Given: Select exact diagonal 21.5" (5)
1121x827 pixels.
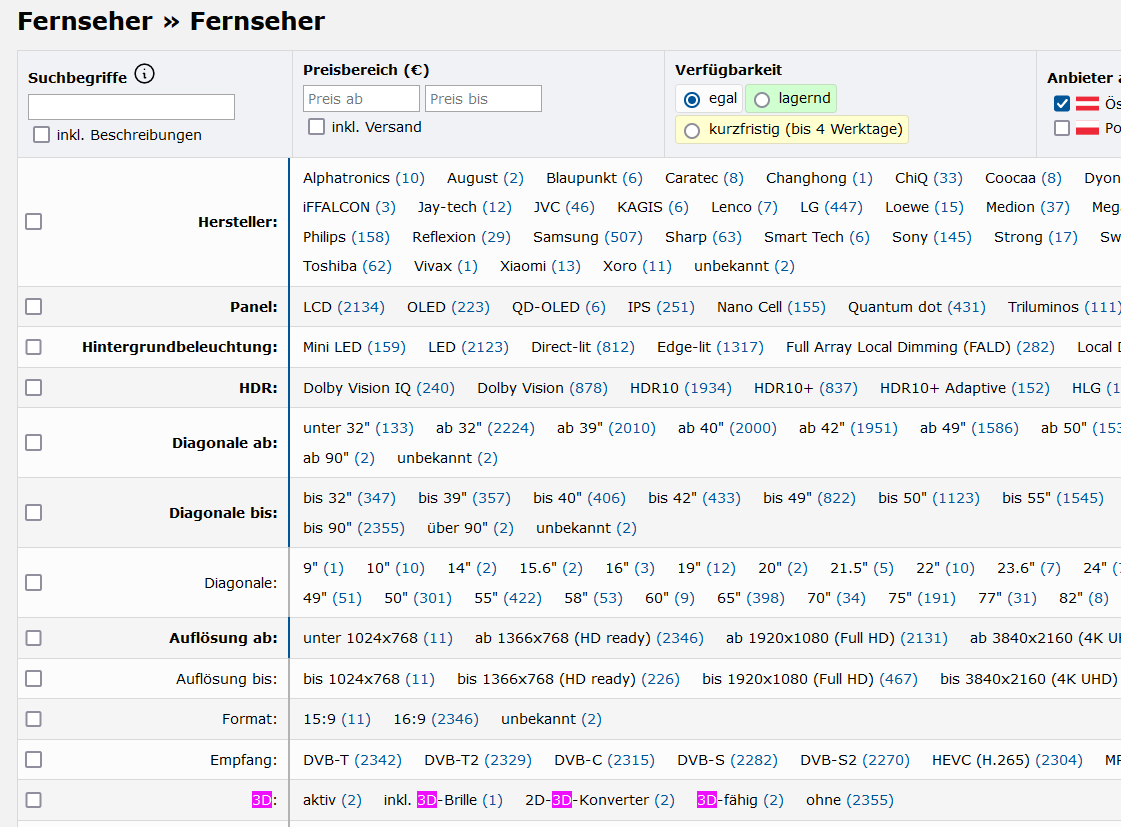Looking at the screenshot, I should click(x=862, y=568).
